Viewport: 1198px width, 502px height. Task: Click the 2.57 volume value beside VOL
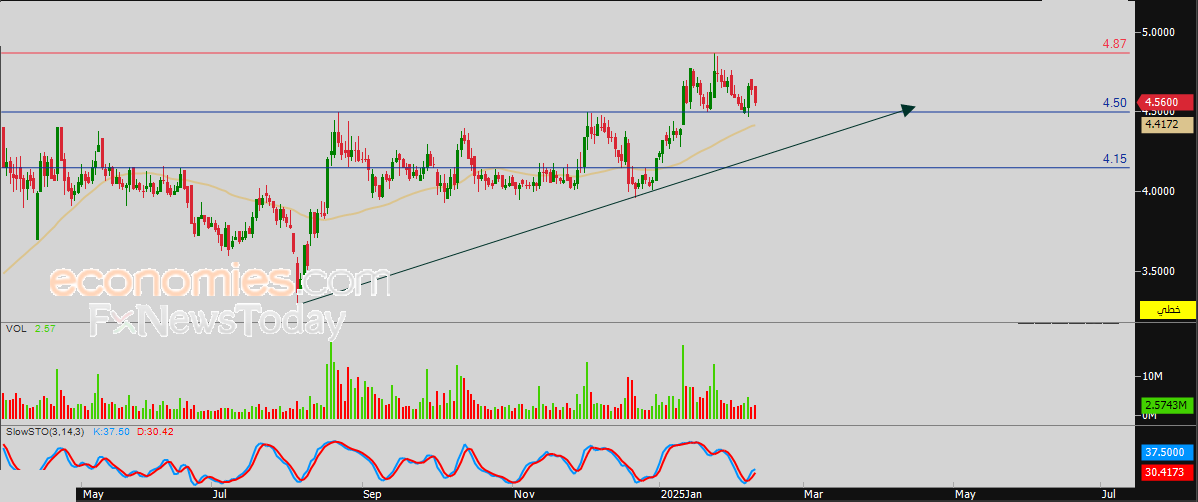click(x=45, y=329)
